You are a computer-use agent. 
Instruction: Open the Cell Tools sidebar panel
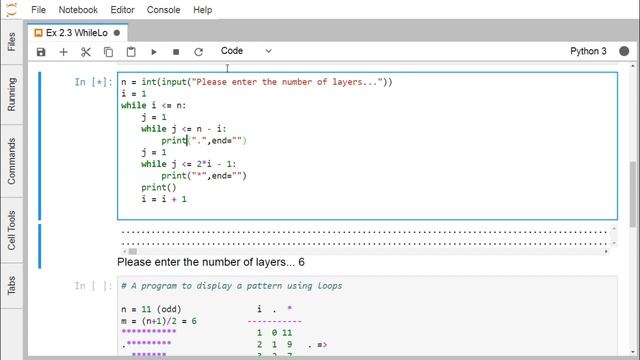click(x=11, y=230)
